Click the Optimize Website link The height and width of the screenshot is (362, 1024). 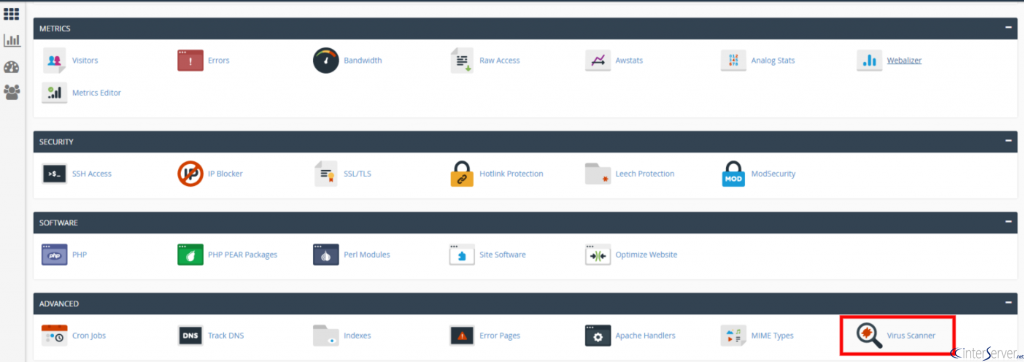coord(647,255)
